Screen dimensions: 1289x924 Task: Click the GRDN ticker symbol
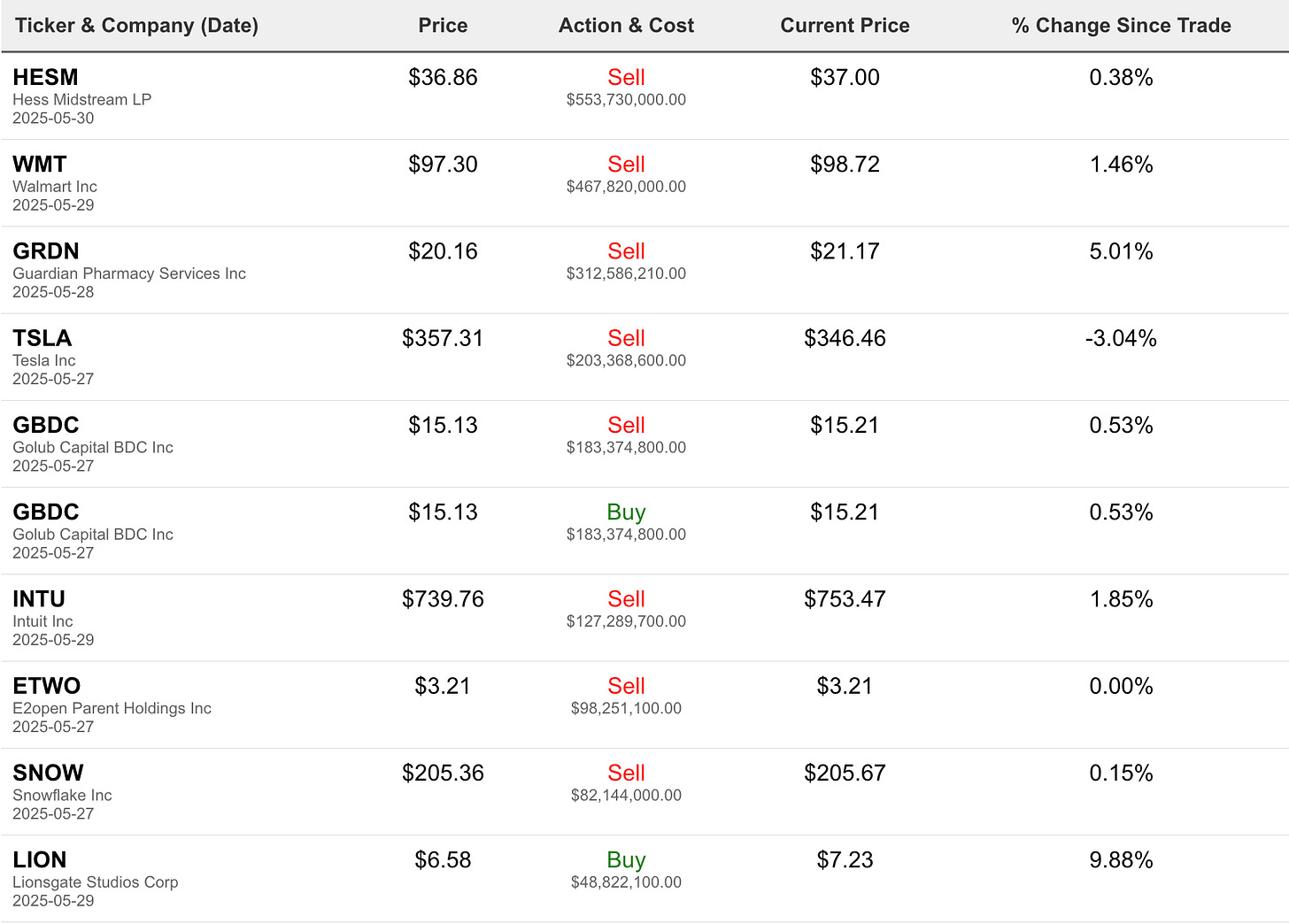46,251
